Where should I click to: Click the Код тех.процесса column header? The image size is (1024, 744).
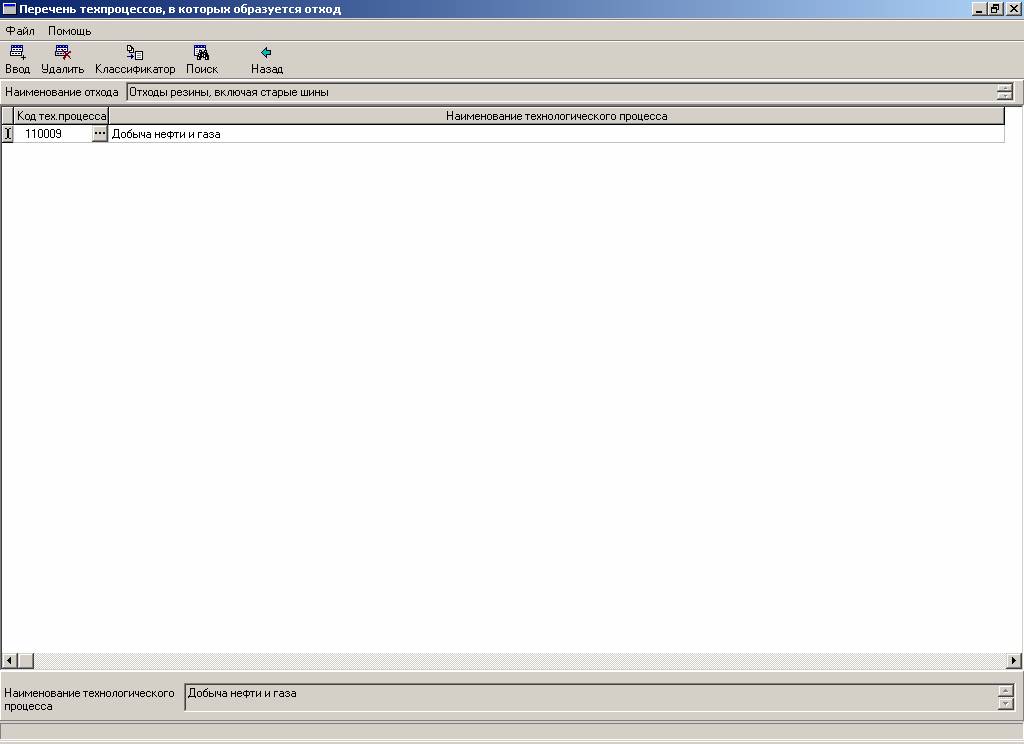[x=61, y=116]
